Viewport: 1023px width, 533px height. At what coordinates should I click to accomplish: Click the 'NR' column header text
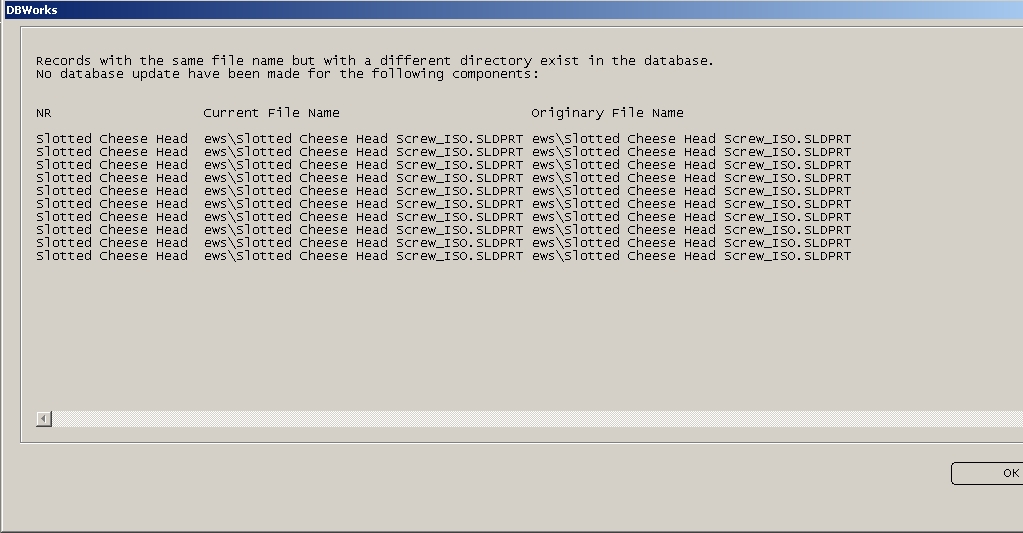[44, 113]
